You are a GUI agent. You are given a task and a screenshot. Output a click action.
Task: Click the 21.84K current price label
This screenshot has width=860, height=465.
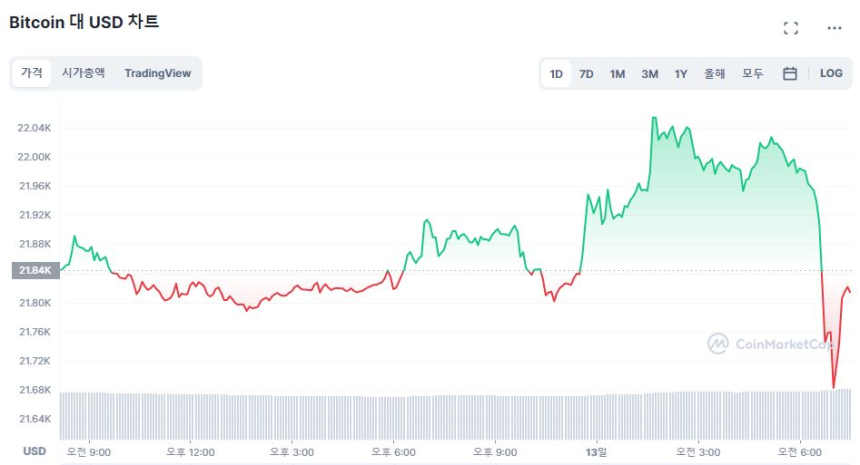click(x=35, y=271)
